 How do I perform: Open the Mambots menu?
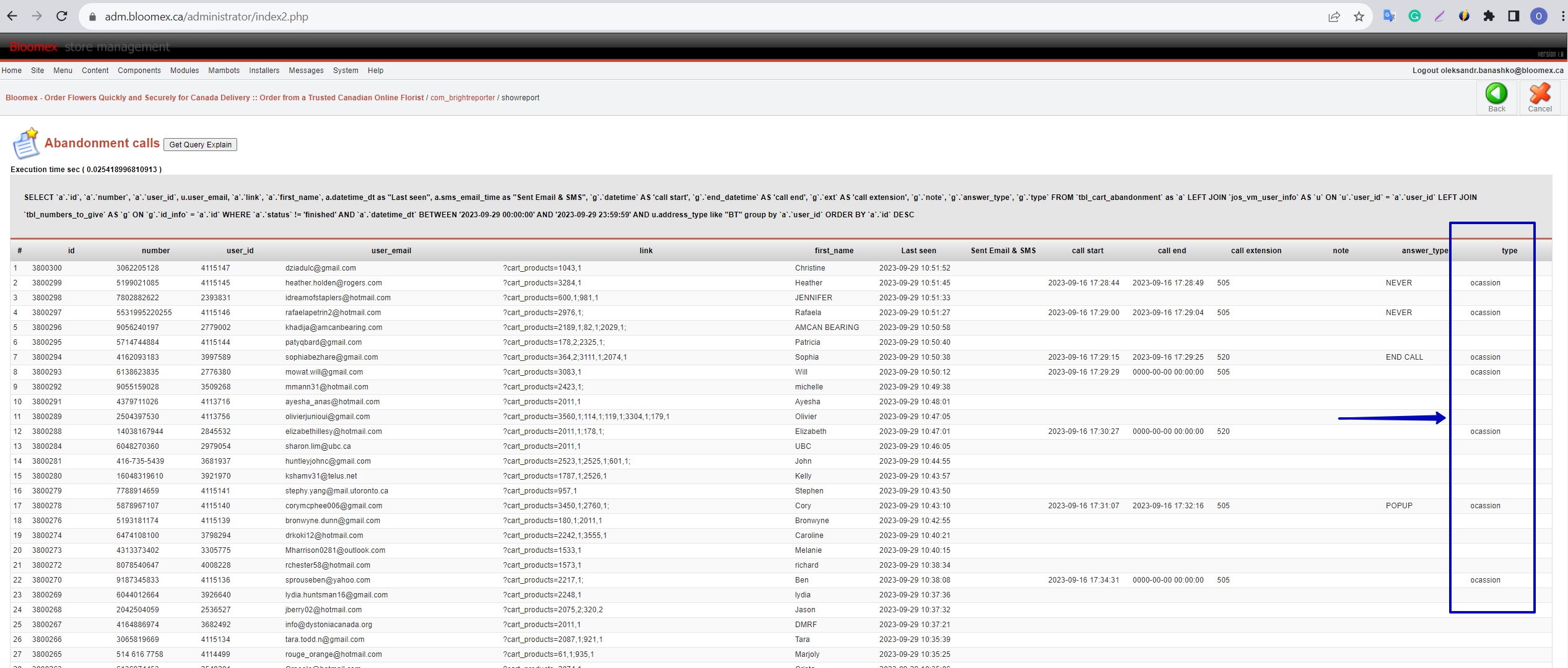point(224,71)
